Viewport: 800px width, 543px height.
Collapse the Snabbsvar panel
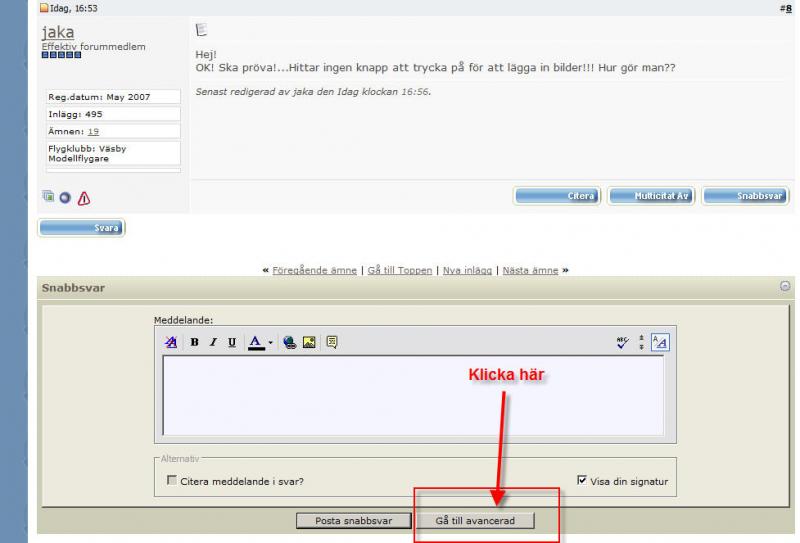(x=785, y=286)
